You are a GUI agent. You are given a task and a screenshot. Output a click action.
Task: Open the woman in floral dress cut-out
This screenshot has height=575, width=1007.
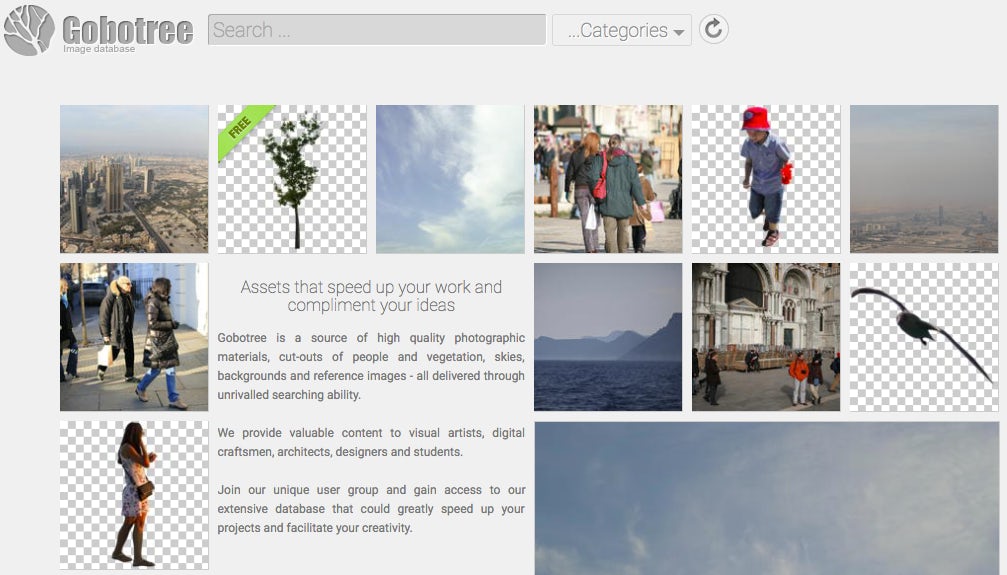pos(134,495)
